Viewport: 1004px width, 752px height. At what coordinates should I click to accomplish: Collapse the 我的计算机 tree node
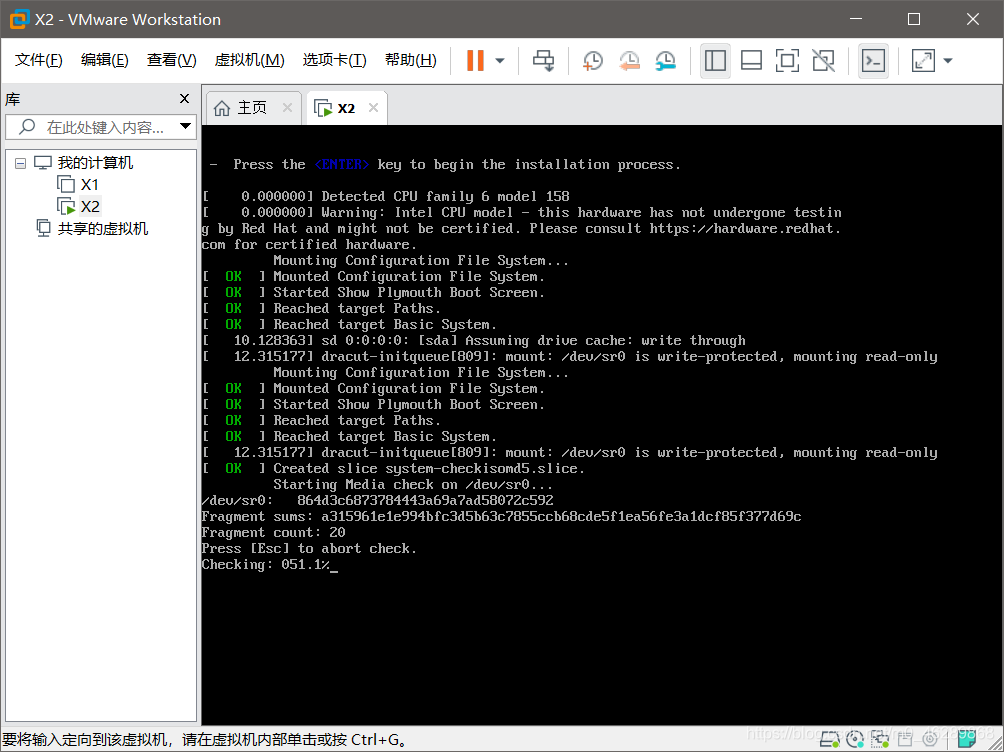tap(20, 163)
